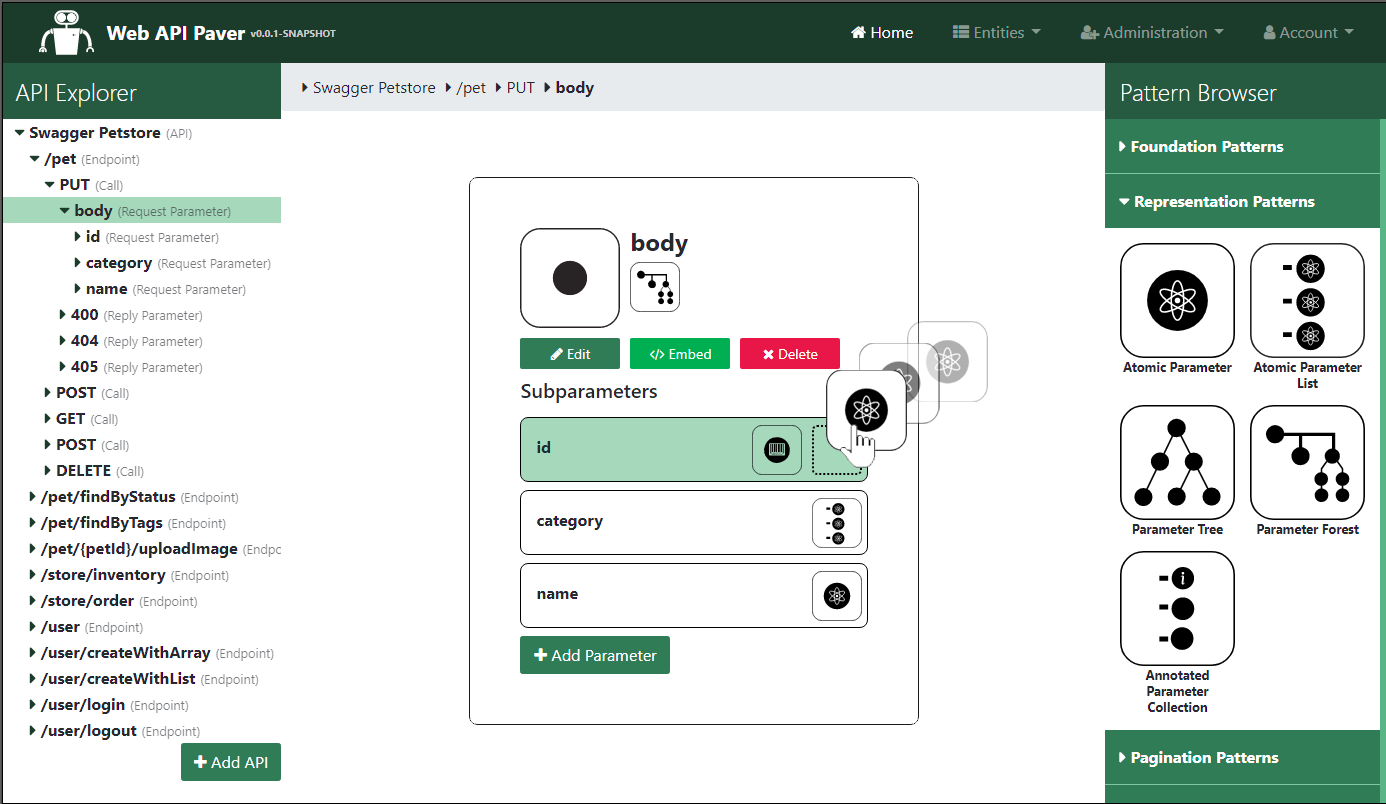The width and height of the screenshot is (1386, 804).
Task: Go to the Home nav item
Action: point(881,33)
